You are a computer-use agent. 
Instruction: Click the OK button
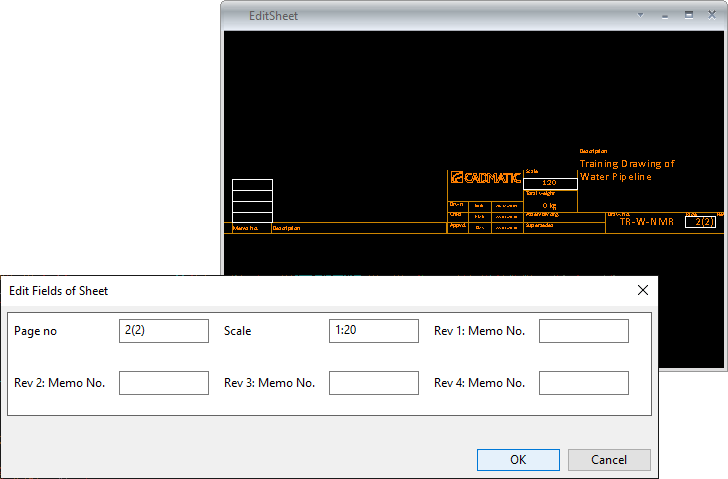[x=518, y=460]
